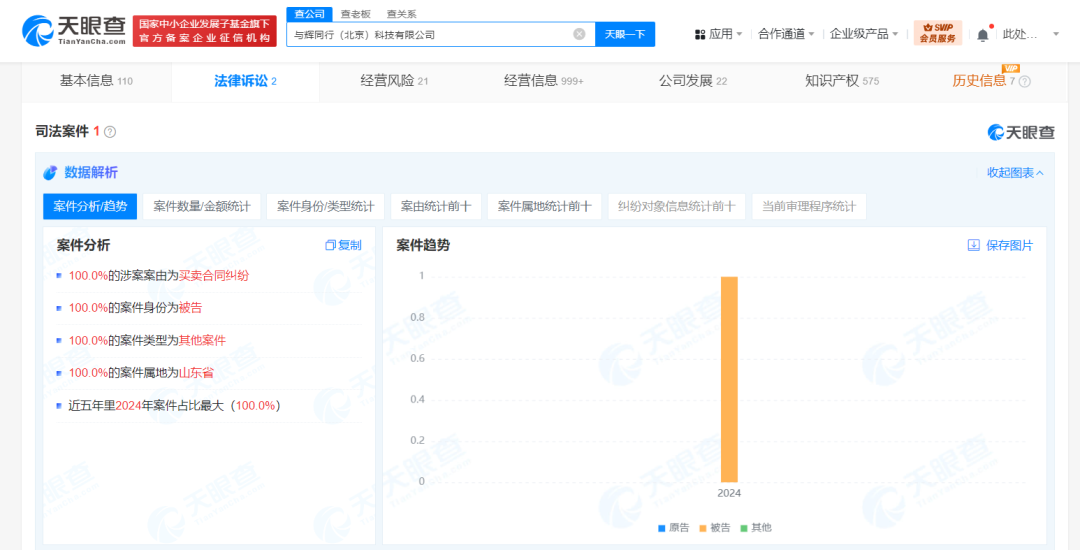Toggle the 其他 legend series
Screen dimensions: 1080x550
coord(755,527)
